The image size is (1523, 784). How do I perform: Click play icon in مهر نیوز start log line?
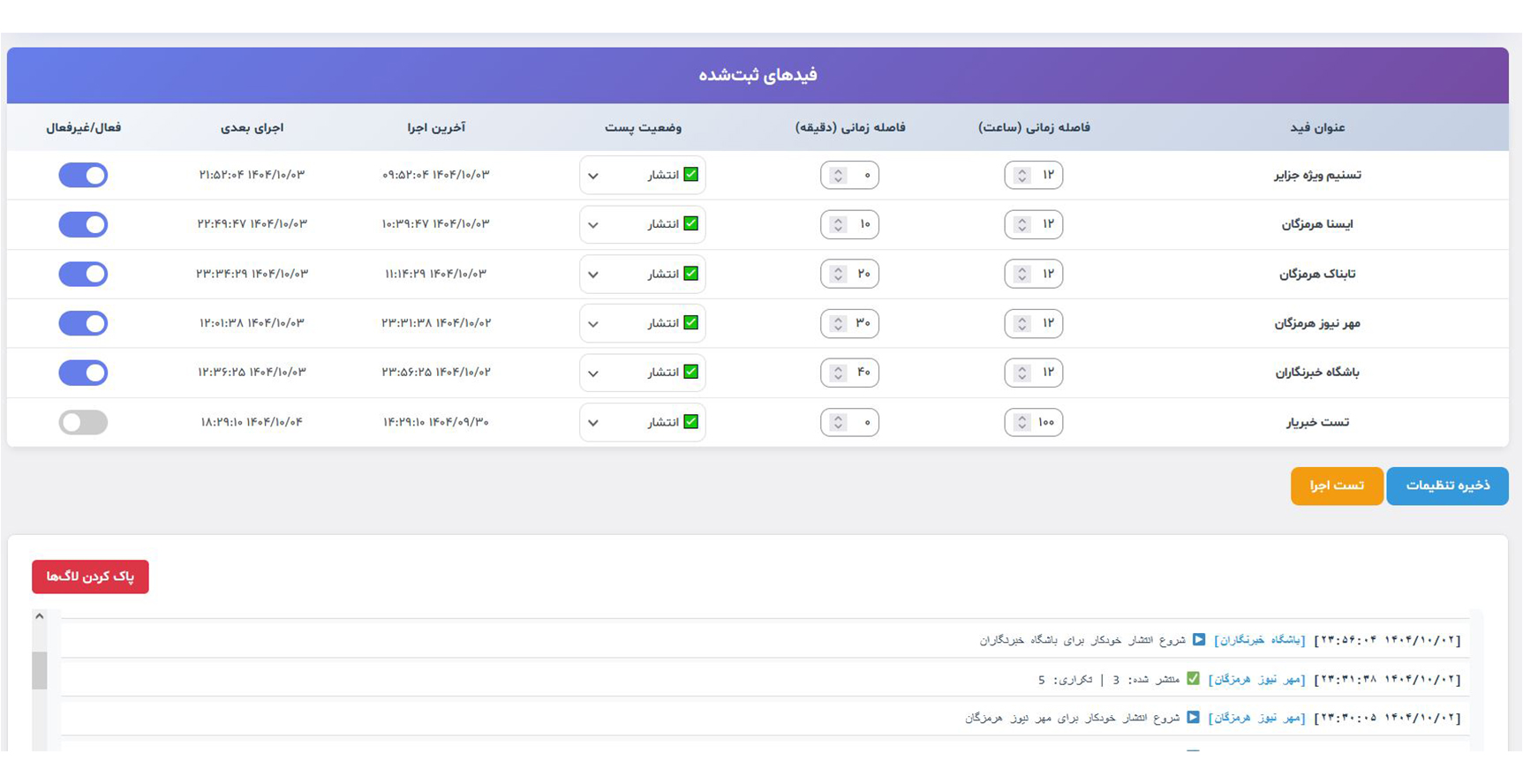pyautogui.click(x=1193, y=717)
